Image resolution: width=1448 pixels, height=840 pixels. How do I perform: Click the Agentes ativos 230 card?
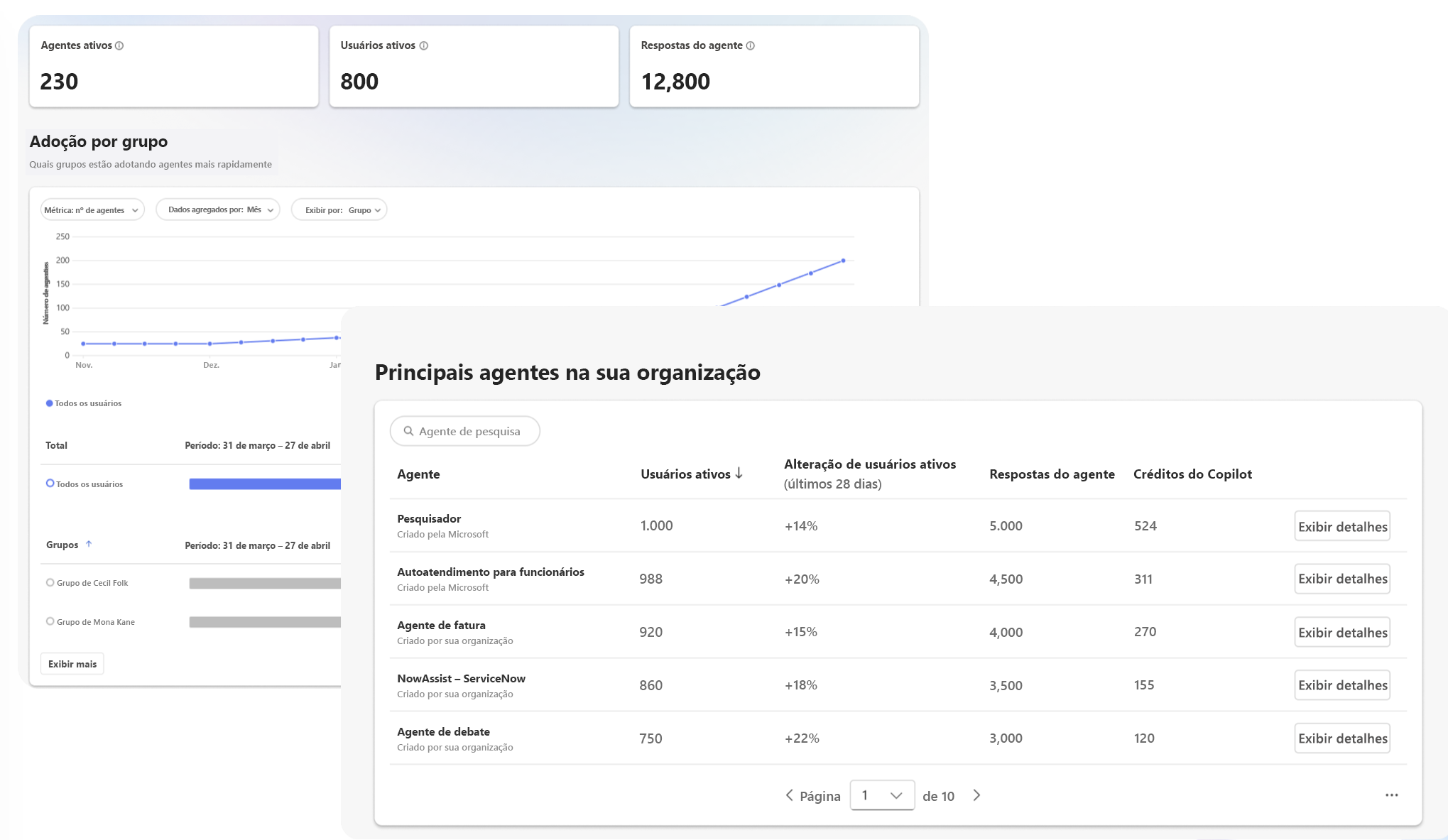(x=174, y=67)
